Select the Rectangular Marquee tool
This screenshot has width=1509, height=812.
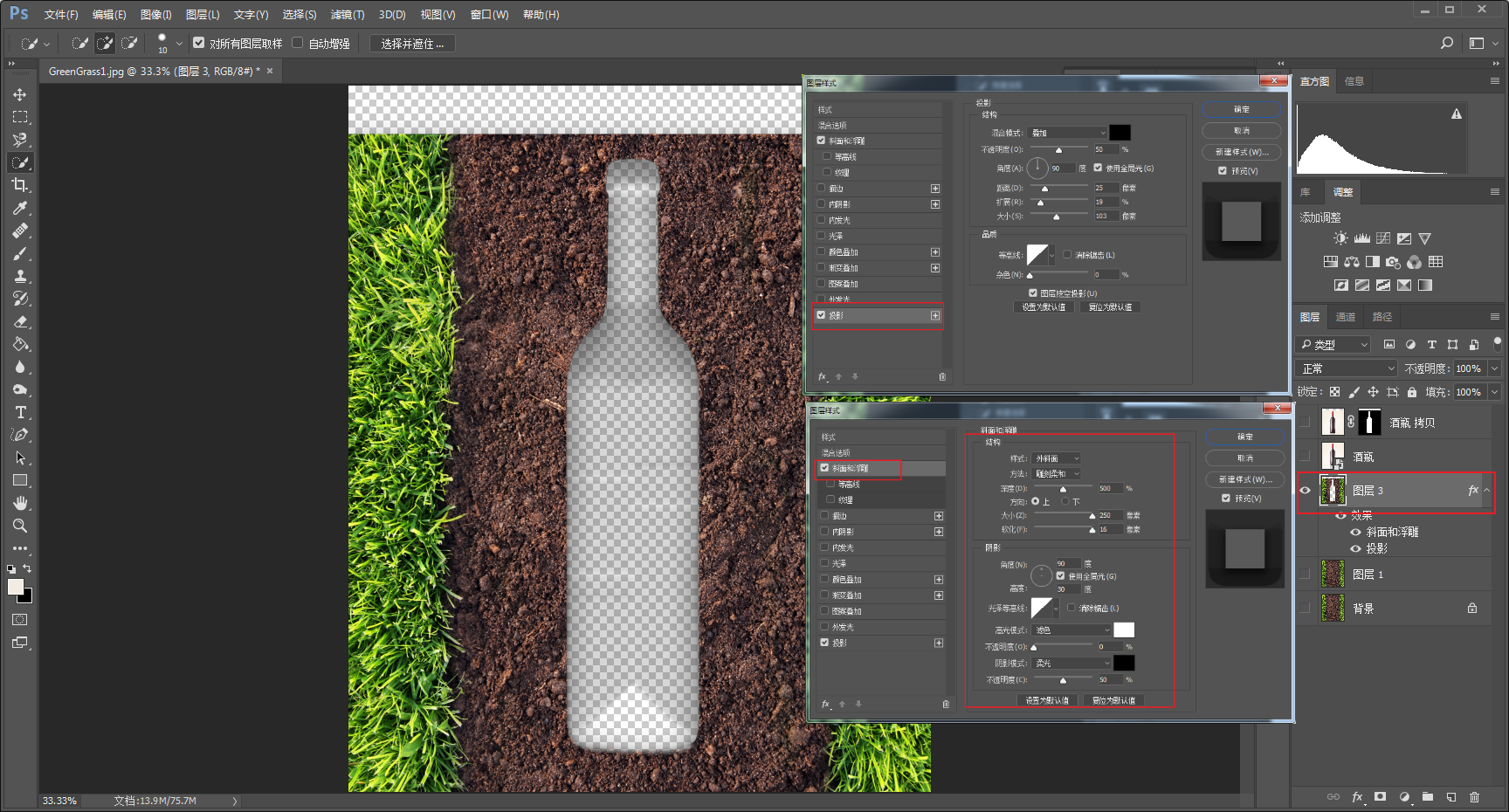20,117
